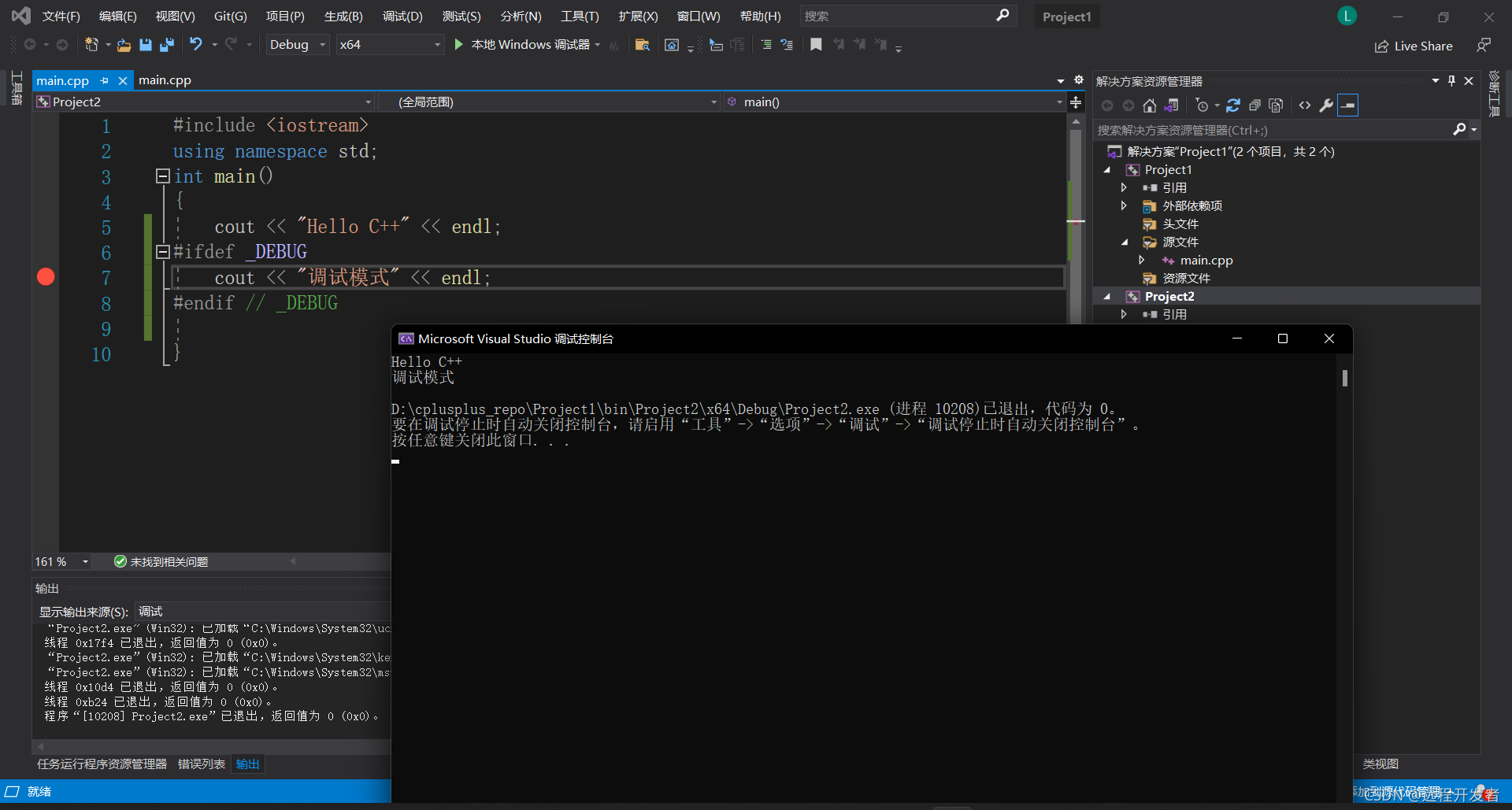Collapse the main function outline box
Image resolution: width=1512 pixels, height=810 pixels.
click(162, 176)
